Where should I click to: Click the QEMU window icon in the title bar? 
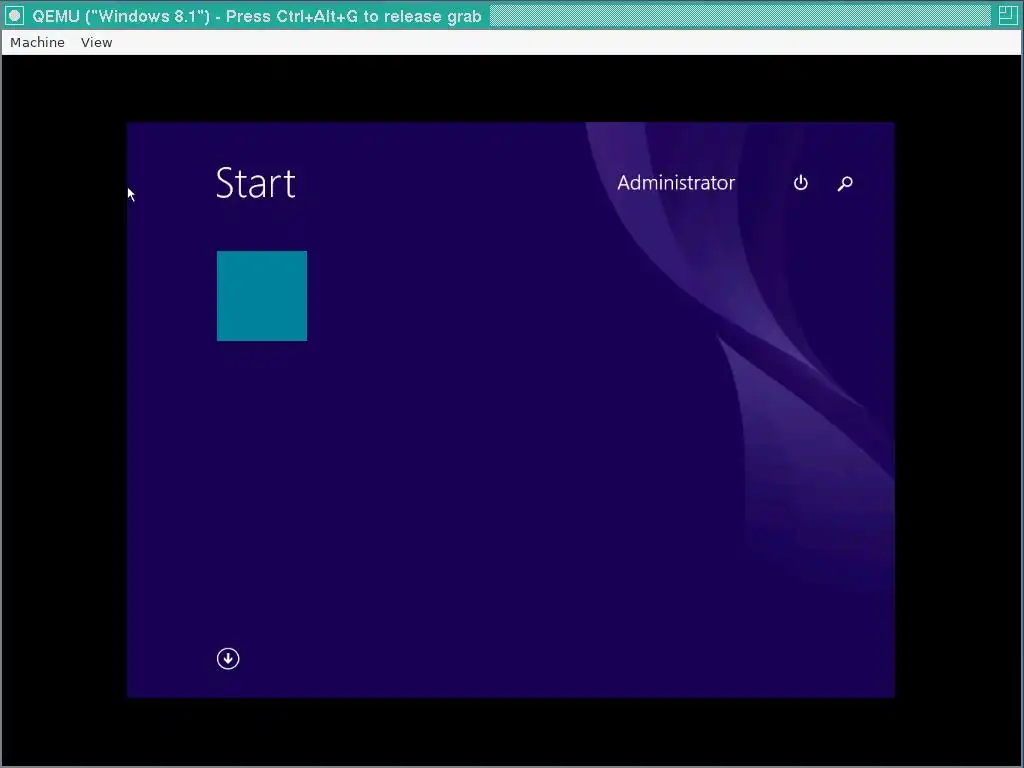pyautogui.click(x=14, y=16)
